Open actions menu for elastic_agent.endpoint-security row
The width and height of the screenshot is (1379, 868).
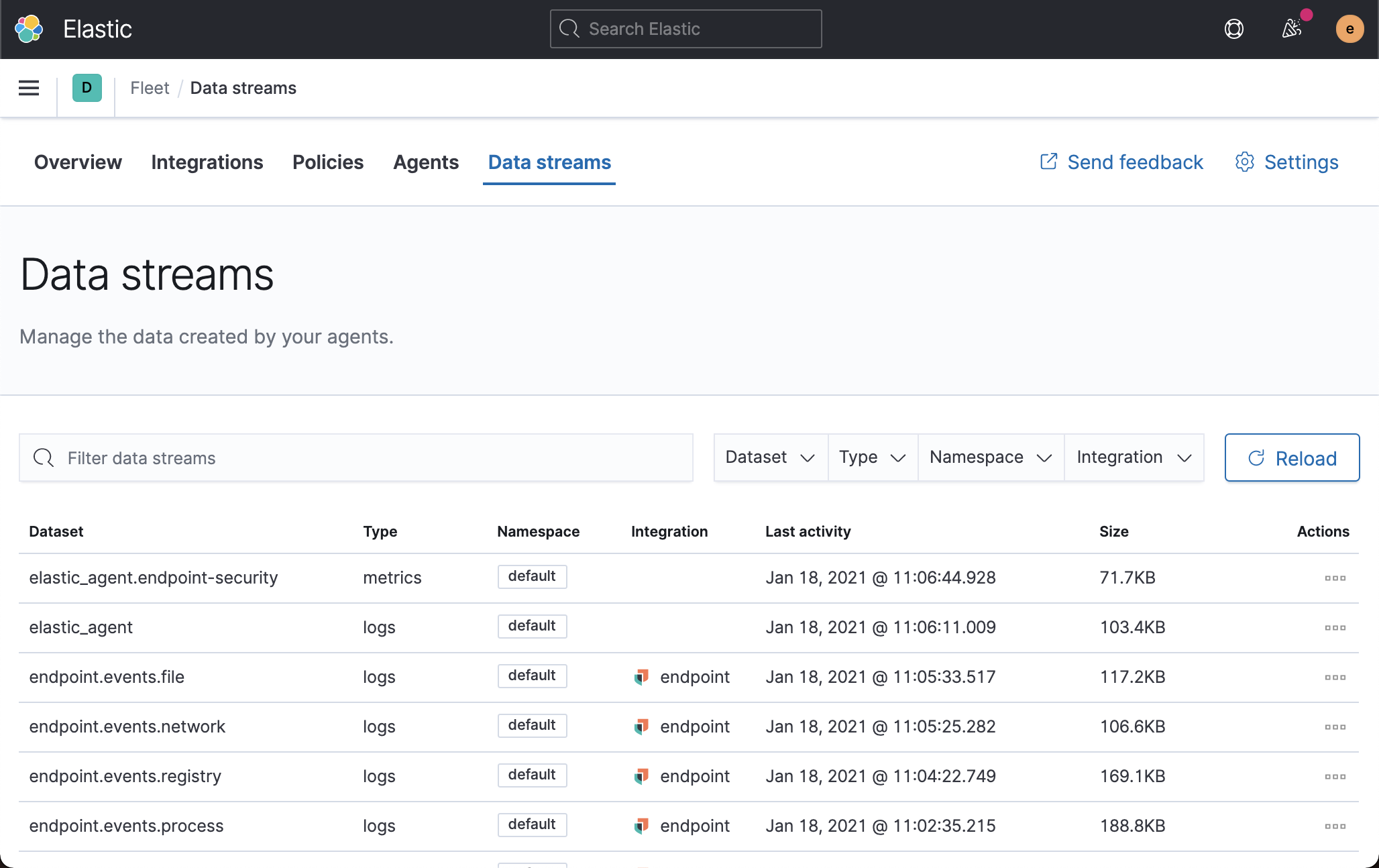coord(1335,578)
